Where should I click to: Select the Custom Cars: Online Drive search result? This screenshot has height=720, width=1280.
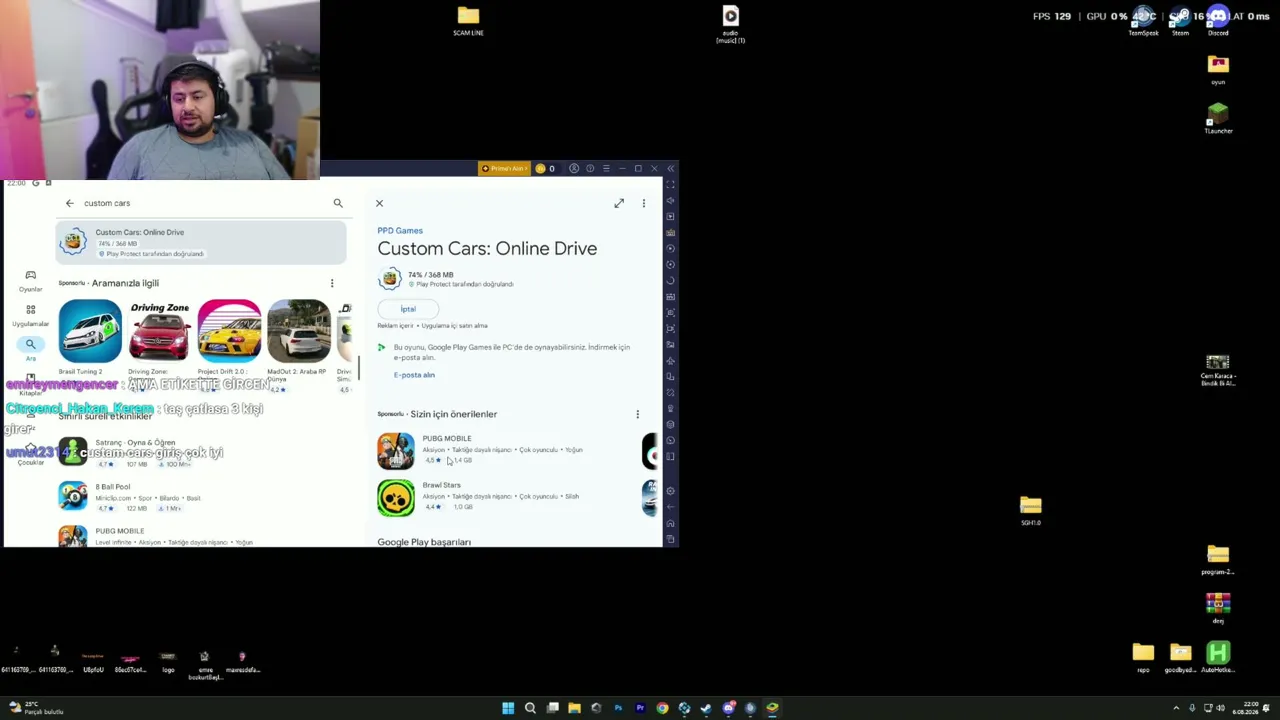201,242
